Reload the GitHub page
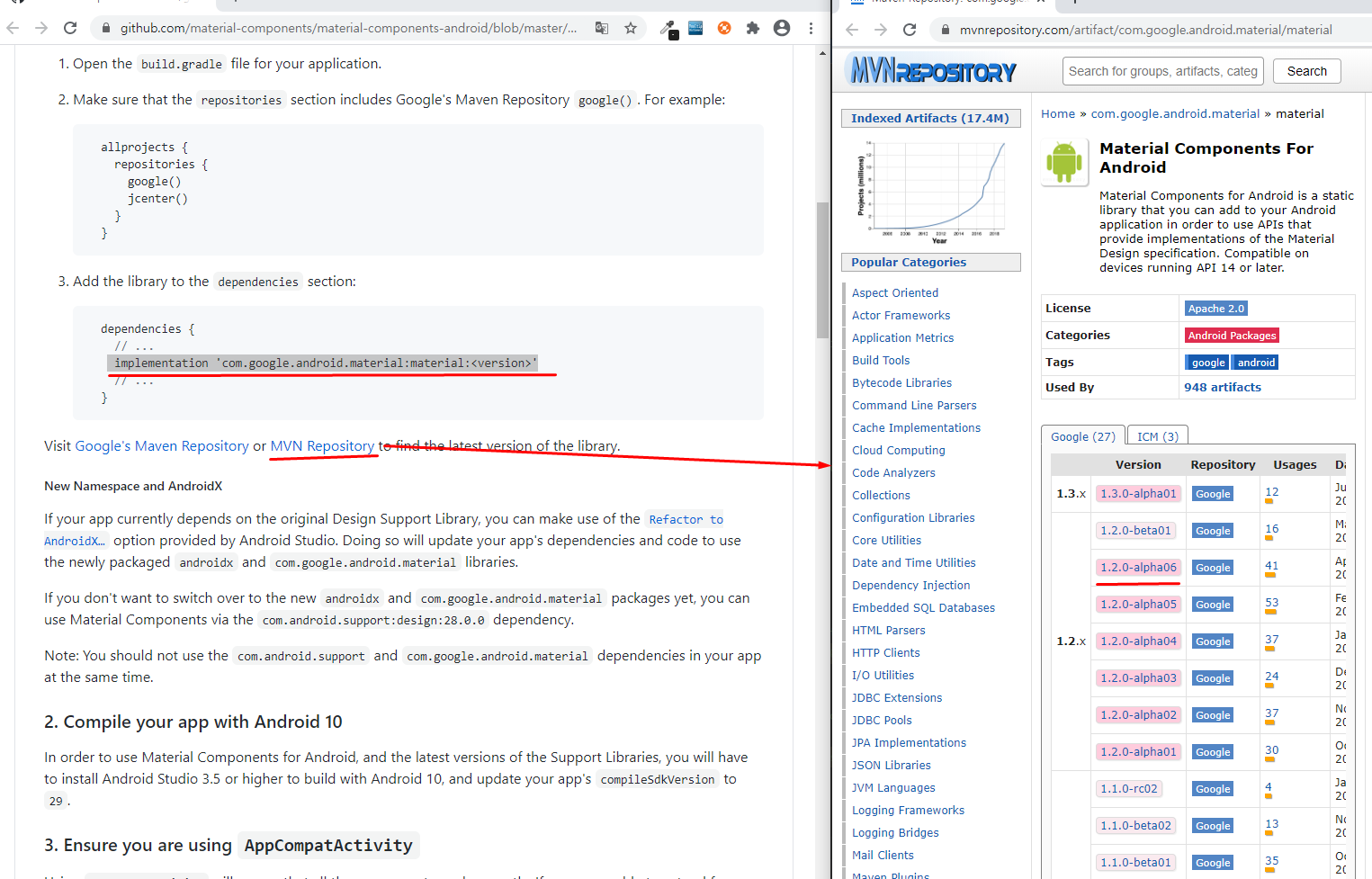 (70, 28)
